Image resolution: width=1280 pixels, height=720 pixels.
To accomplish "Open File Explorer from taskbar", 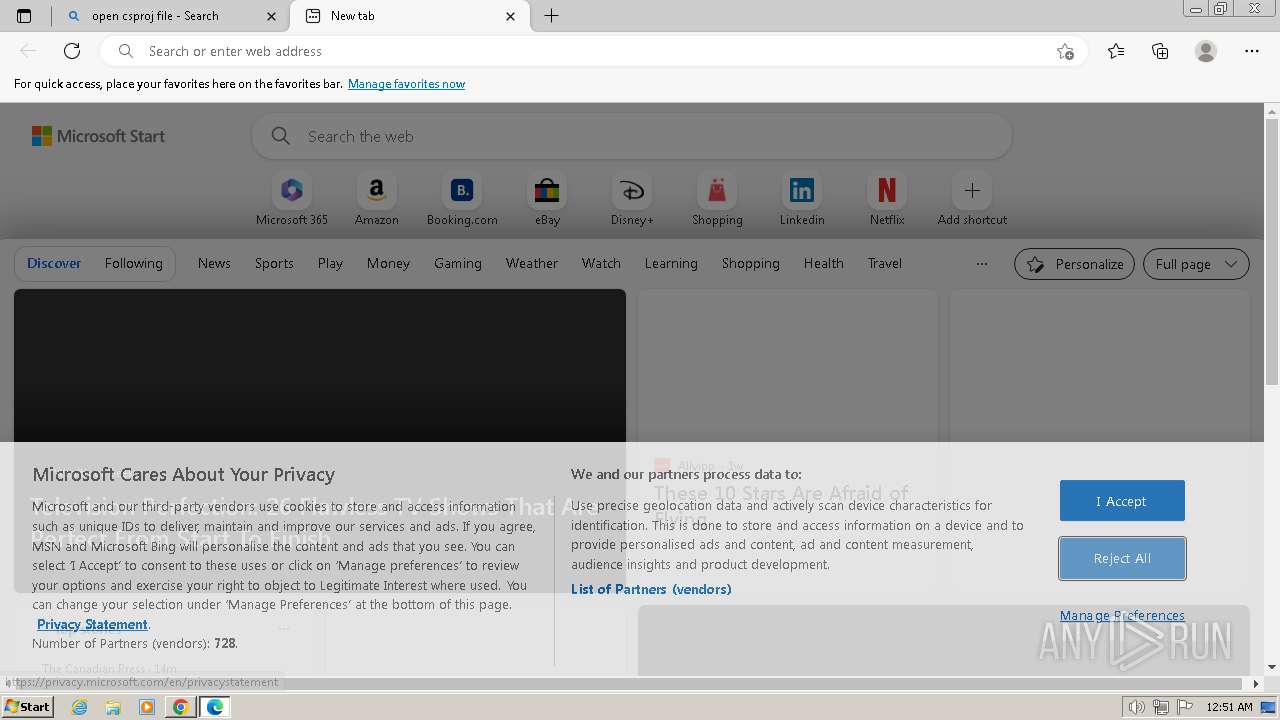I will pos(113,707).
